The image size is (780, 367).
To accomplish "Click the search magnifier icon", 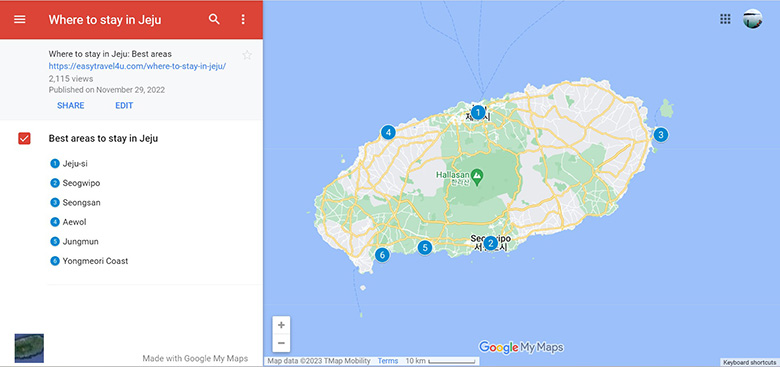I will (214, 19).
